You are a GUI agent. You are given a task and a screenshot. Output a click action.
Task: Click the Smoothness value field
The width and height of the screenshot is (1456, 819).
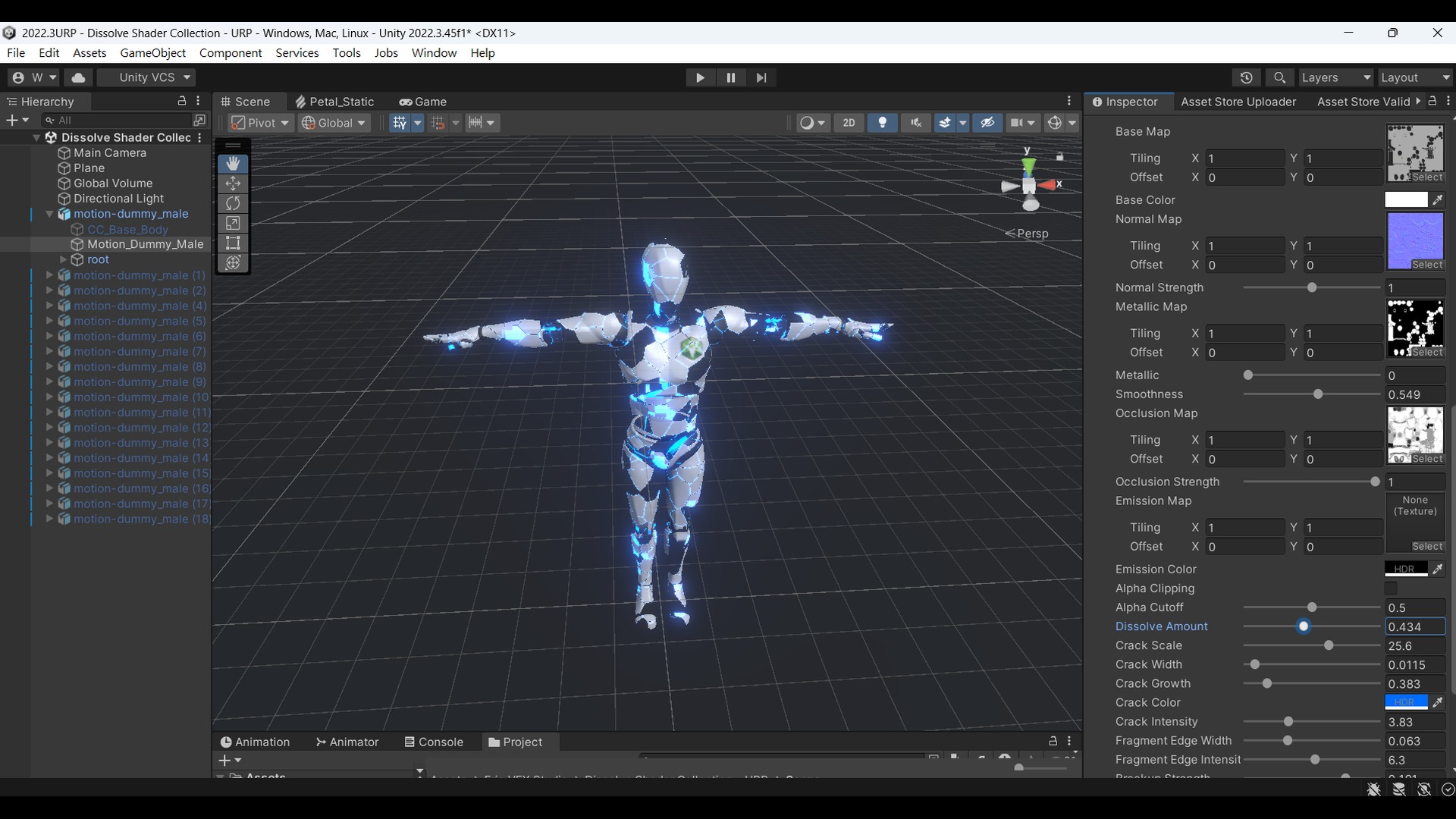pyautogui.click(x=1415, y=394)
